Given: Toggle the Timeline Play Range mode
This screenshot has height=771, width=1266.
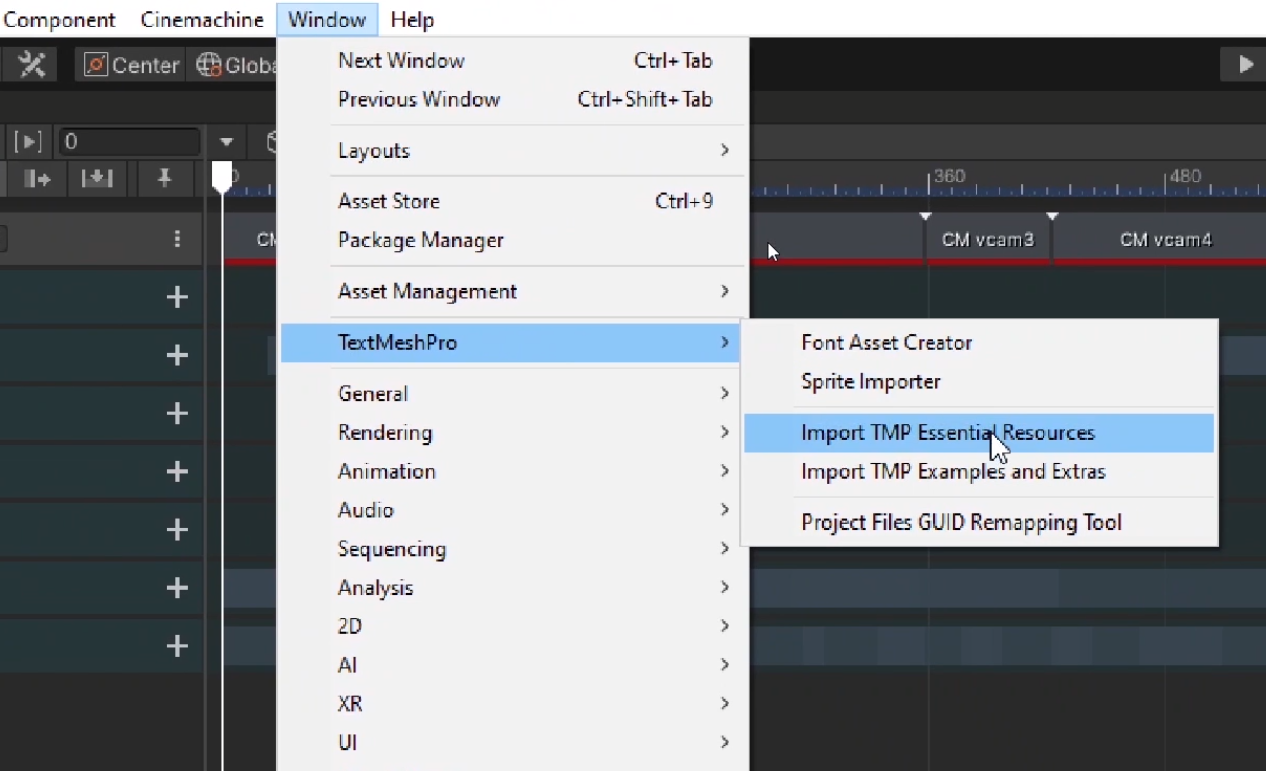Looking at the screenshot, I should (28, 142).
